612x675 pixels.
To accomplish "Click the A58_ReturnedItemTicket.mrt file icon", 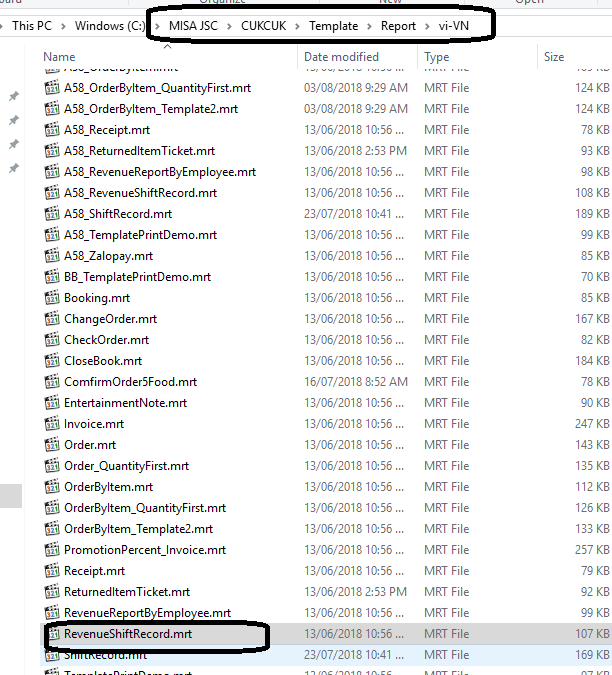I will tap(52, 151).
